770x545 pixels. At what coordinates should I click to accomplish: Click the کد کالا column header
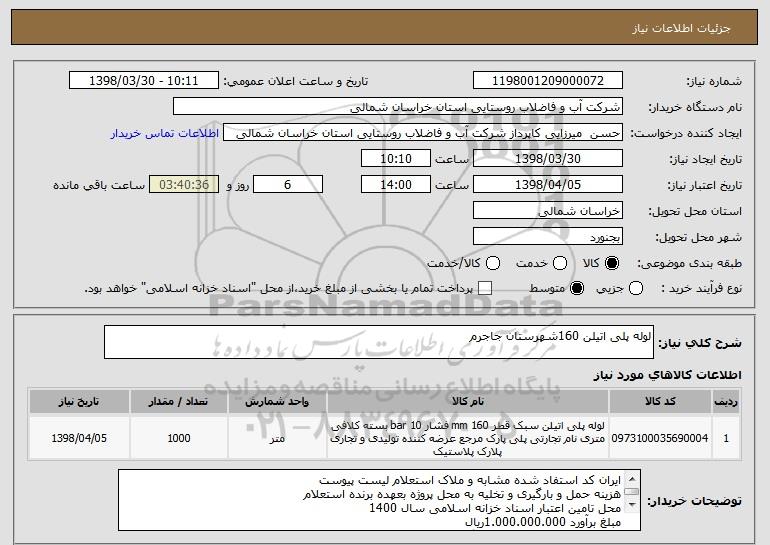point(660,402)
